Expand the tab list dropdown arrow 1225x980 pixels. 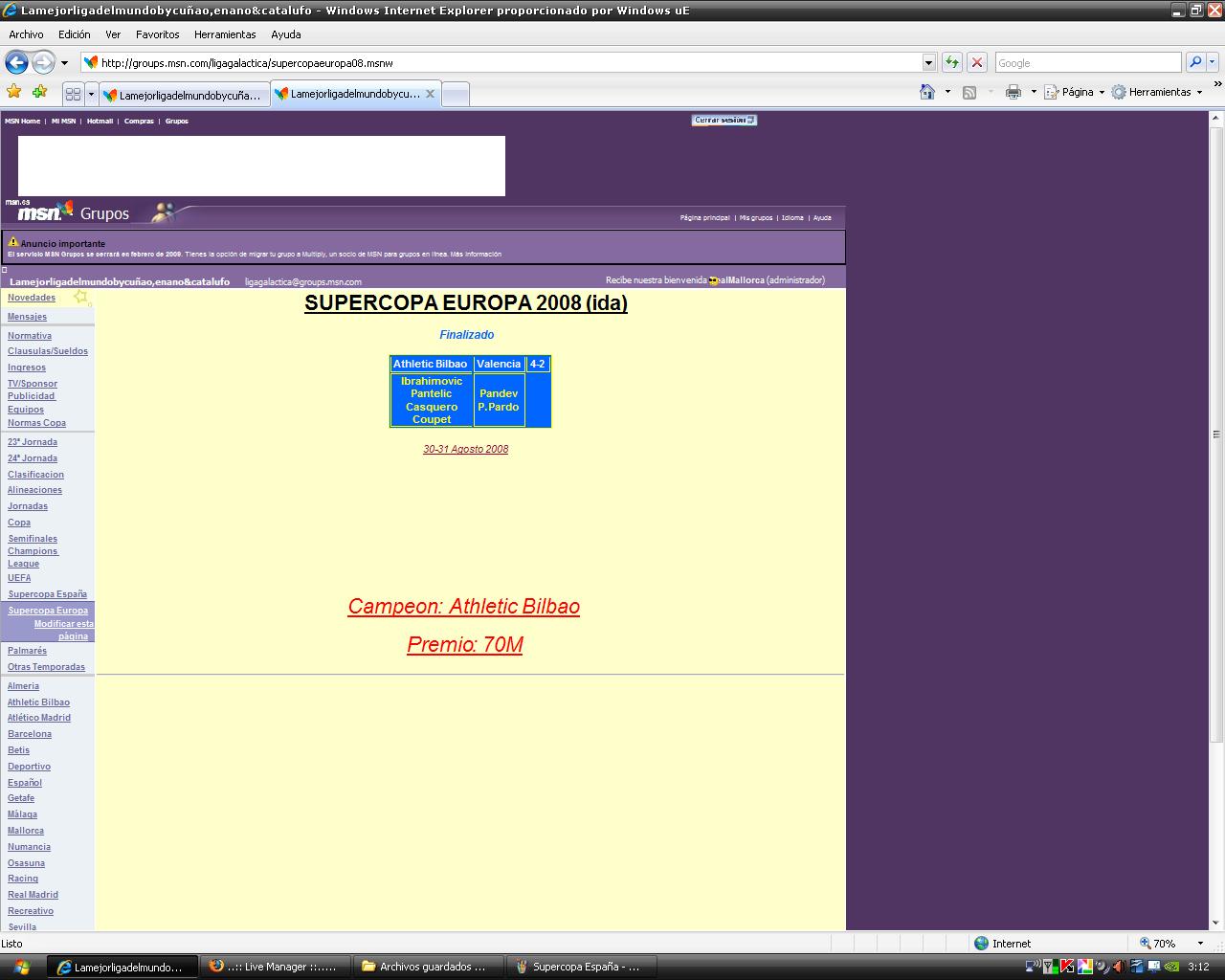[91, 95]
